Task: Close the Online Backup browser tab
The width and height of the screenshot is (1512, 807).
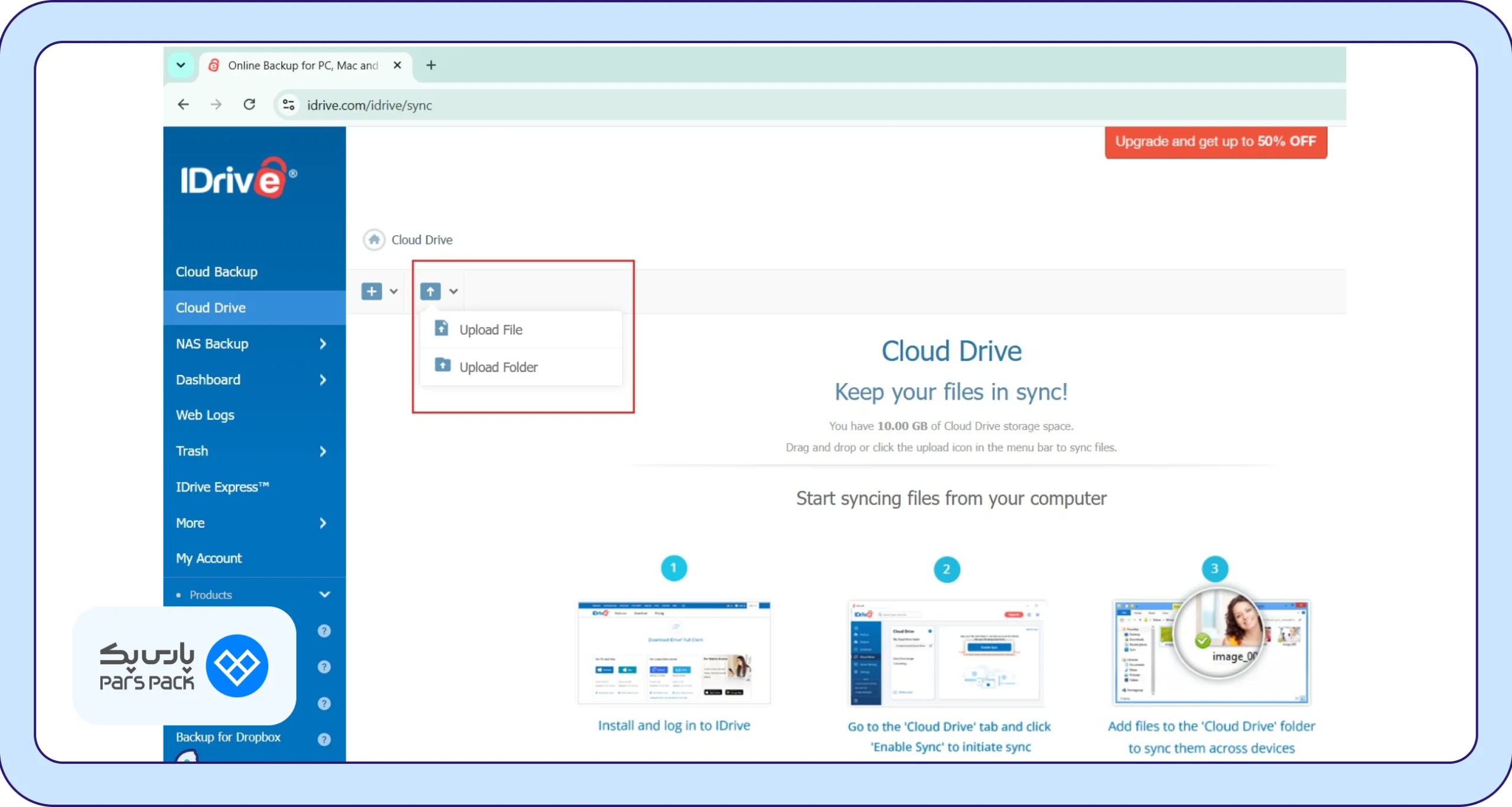Action: [x=397, y=65]
